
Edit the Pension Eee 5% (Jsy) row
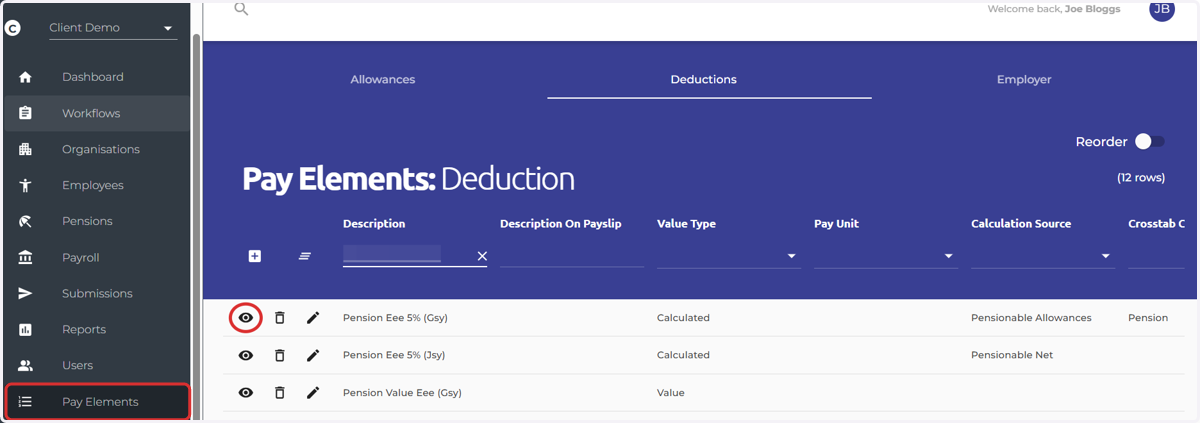click(x=313, y=355)
